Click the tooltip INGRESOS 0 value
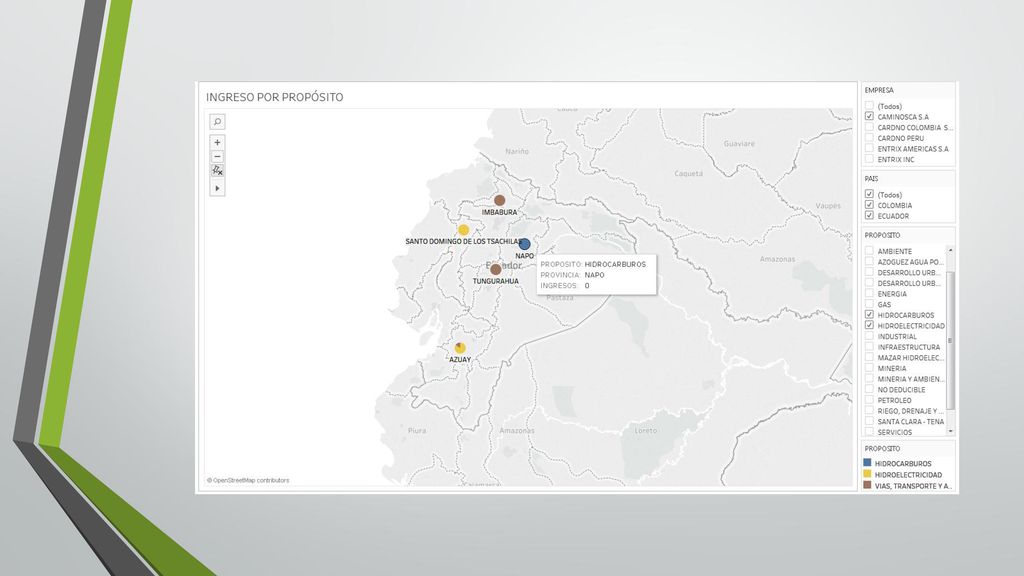 coord(587,285)
